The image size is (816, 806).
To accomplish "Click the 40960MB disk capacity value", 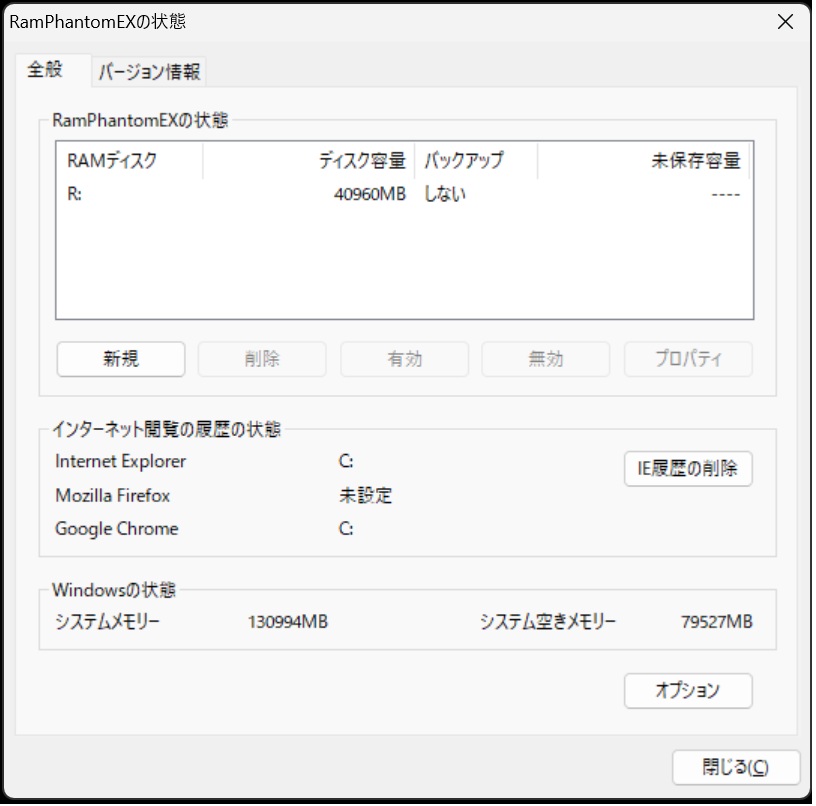I will 369,194.
